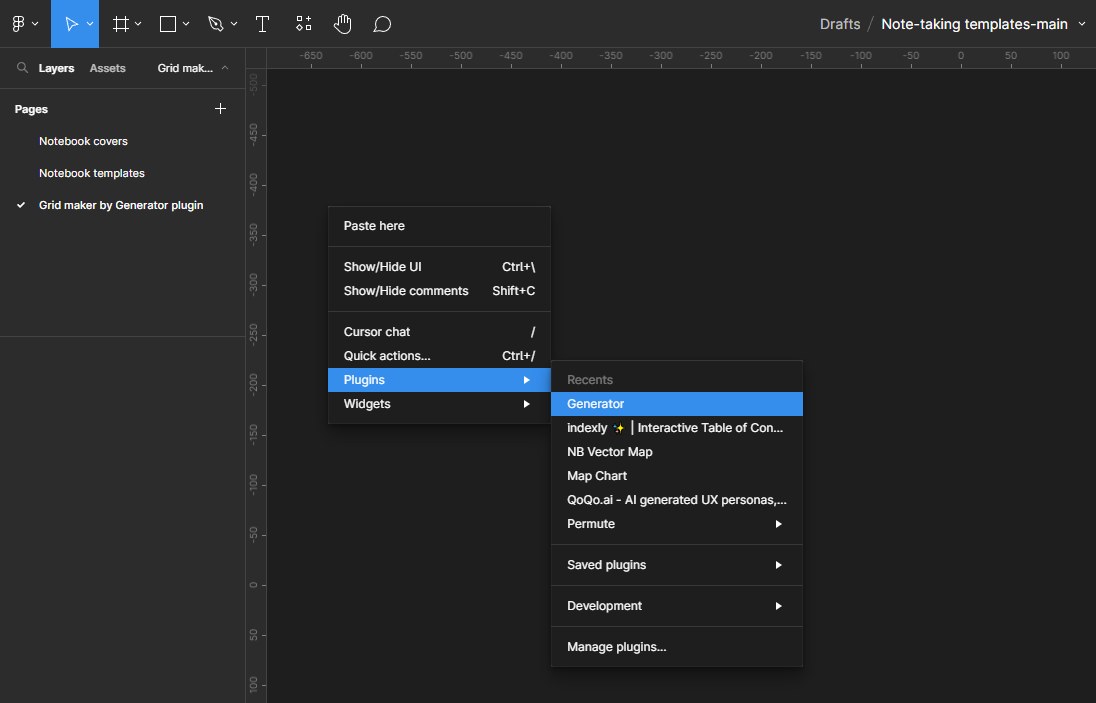Viewport: 1096px width, 703px height.
Task: Choose Paste here from context menu
Action: pos(439,226)
